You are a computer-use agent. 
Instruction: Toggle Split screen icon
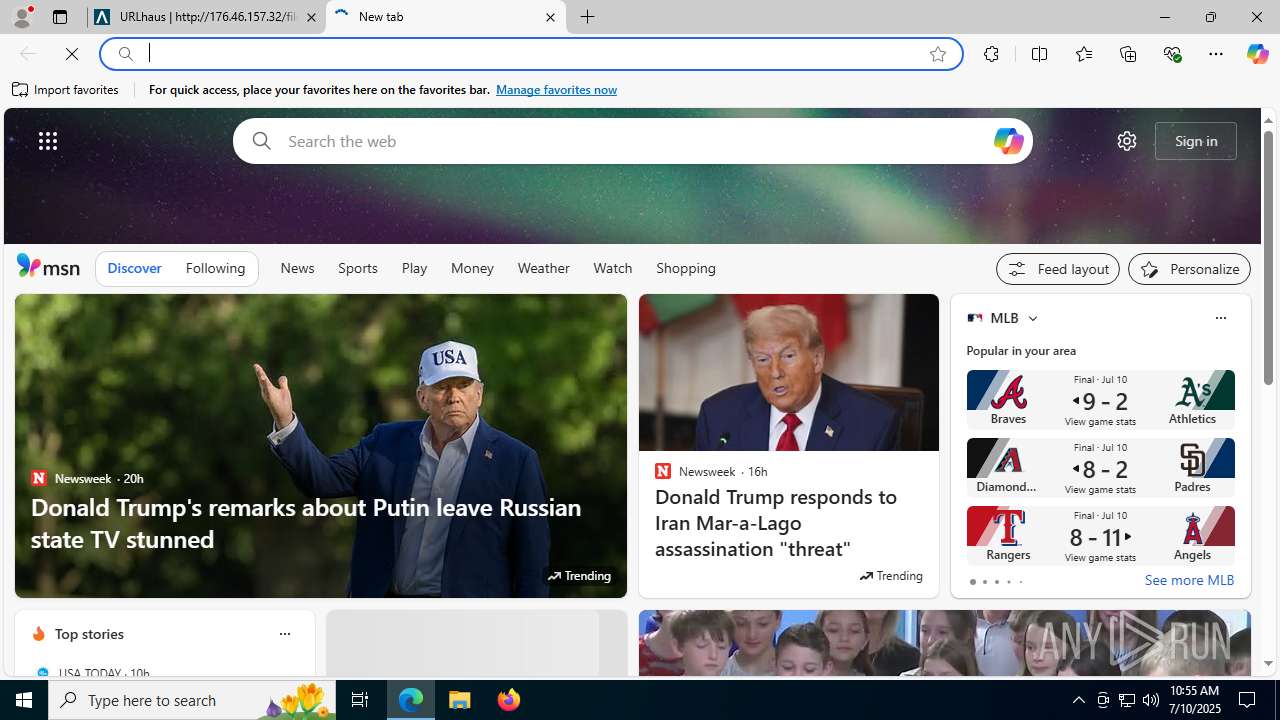click(1039, 54)
